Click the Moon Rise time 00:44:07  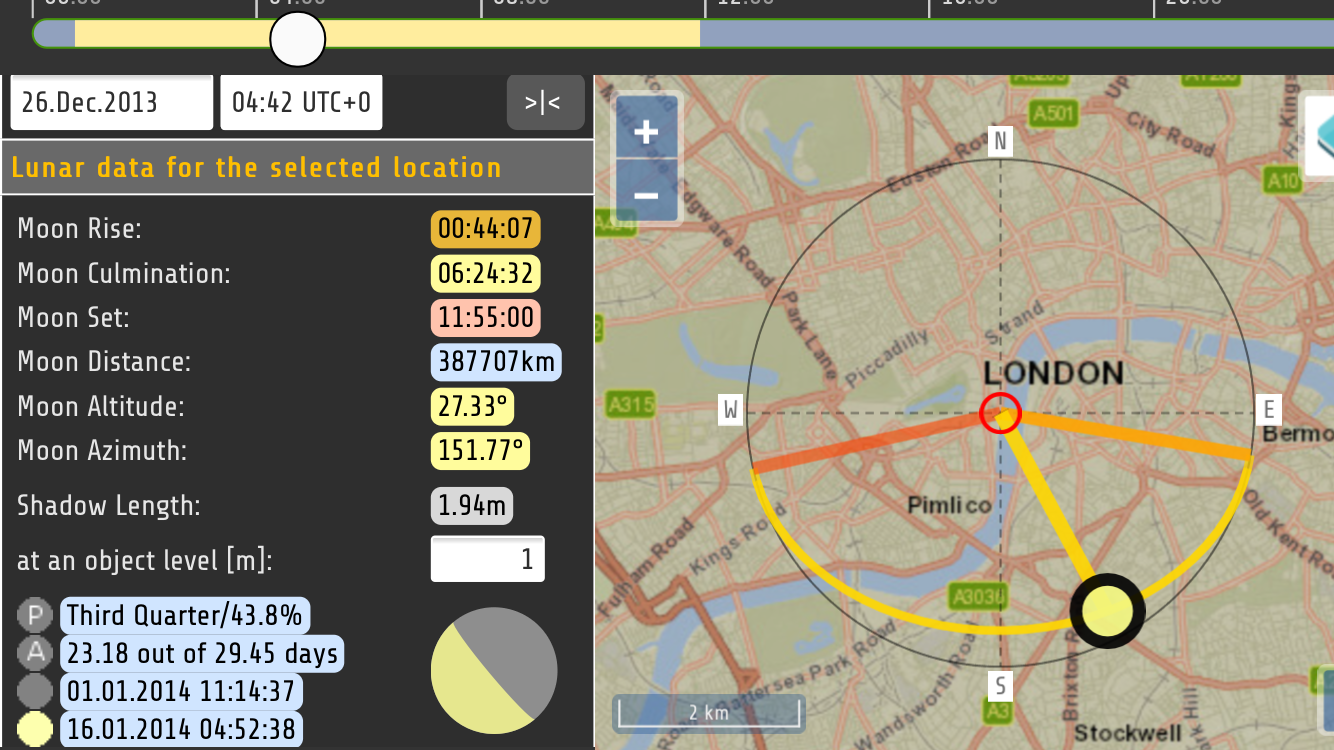(486, 229)
